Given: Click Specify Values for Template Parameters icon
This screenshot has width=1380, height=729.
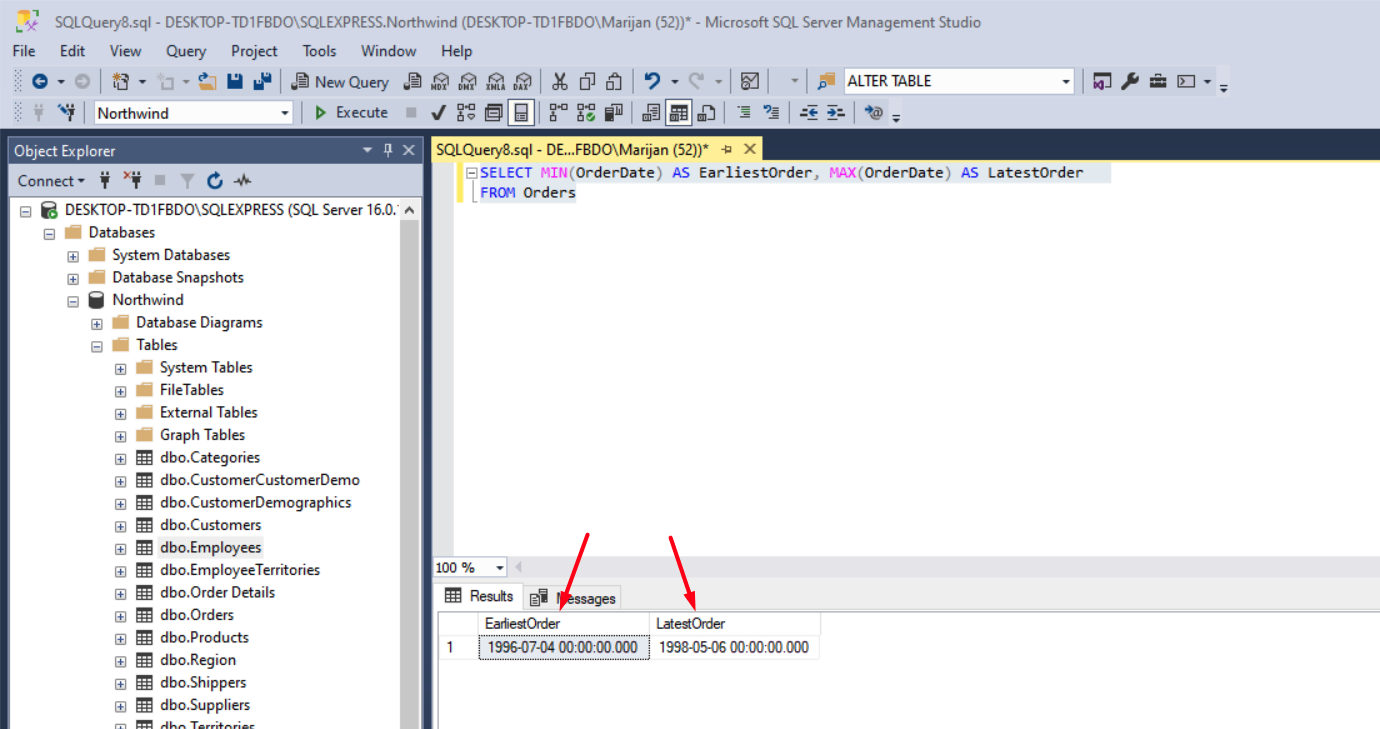Looking at the screenshot, I should 874,113.
